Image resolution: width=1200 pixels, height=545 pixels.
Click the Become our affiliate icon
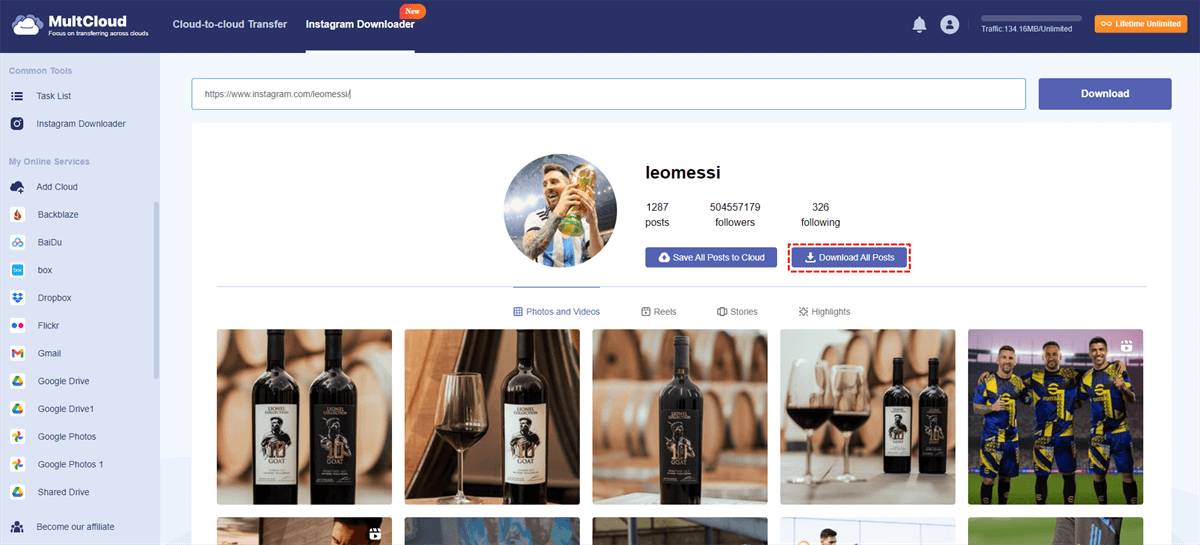(x=17, y=527)
